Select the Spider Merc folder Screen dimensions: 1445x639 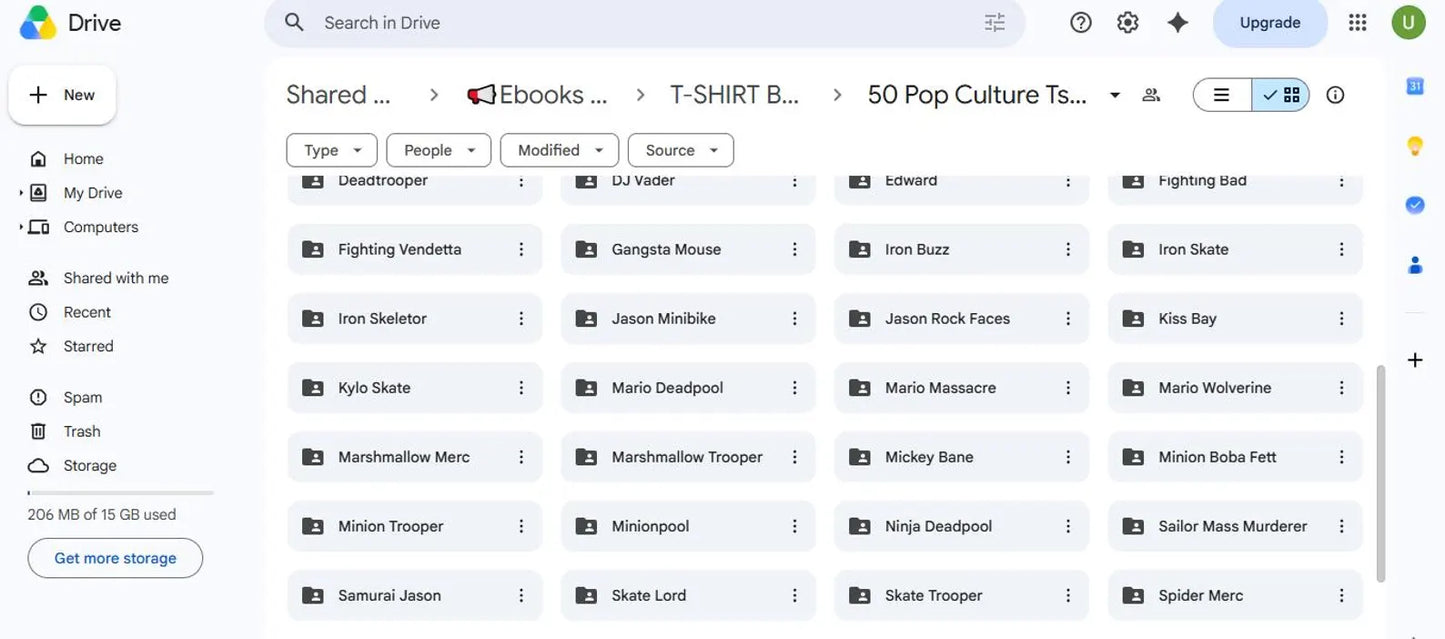1235,595
